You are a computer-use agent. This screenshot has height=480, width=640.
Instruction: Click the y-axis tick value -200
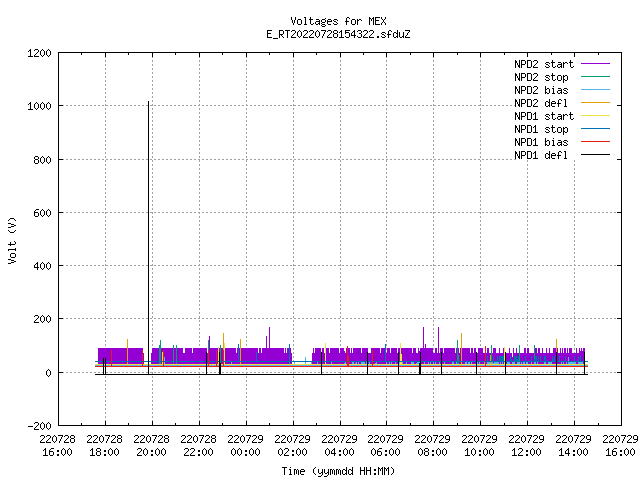[x=39, y=426]
